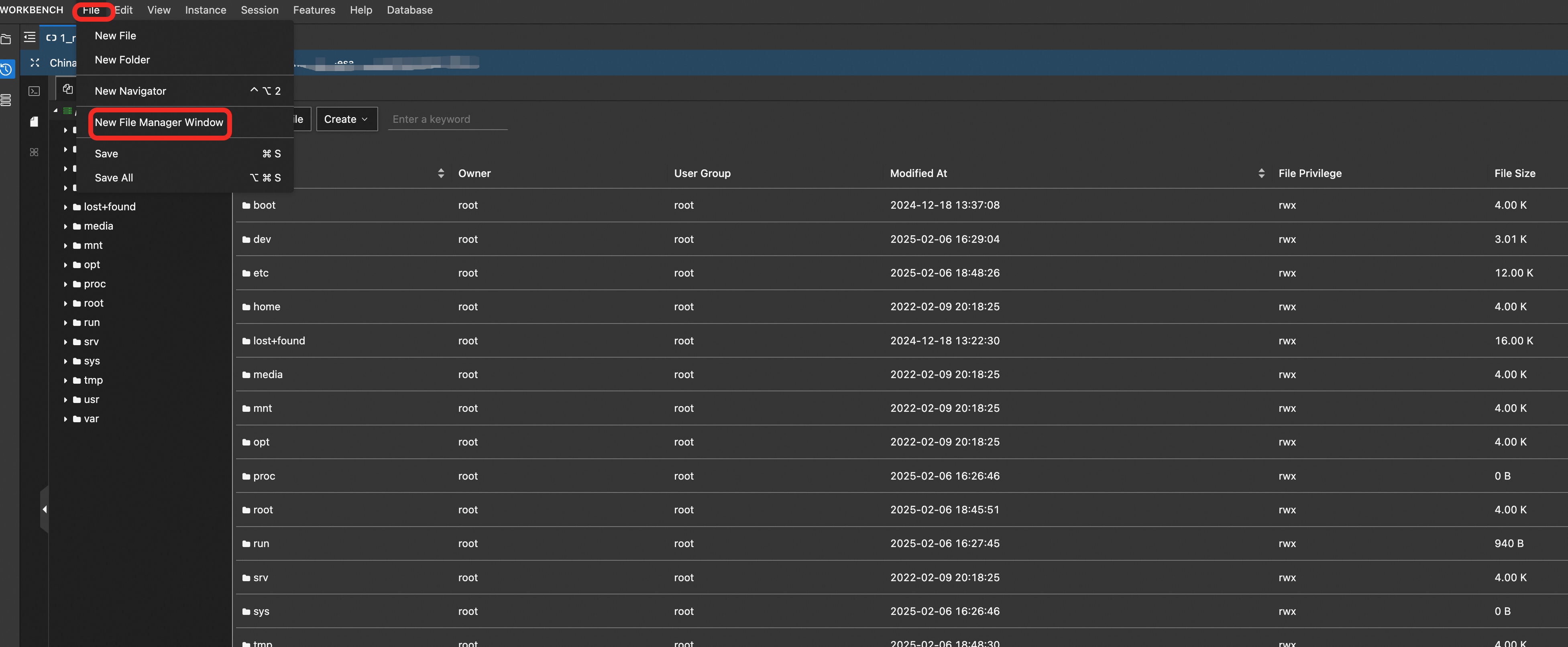The height and width of the screenshot is (647, 1568).
Task: Select New File Manager Window menu entry
Action: coord(159,122)
